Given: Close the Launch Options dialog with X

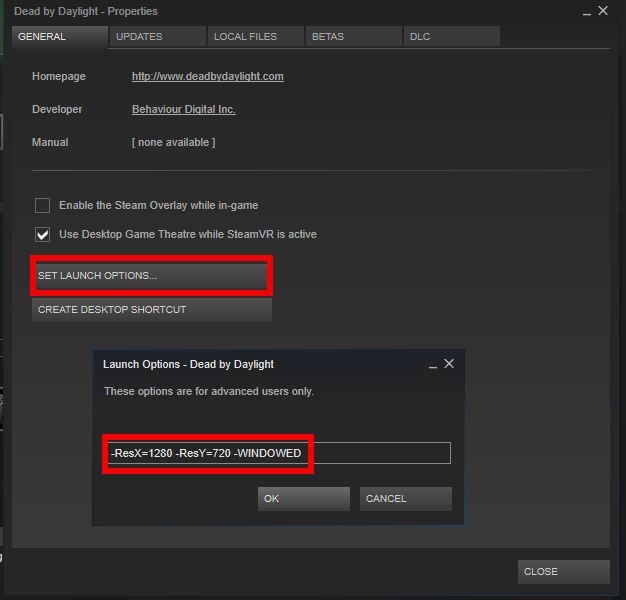Looking at the screenshot, I should (449, 364).
